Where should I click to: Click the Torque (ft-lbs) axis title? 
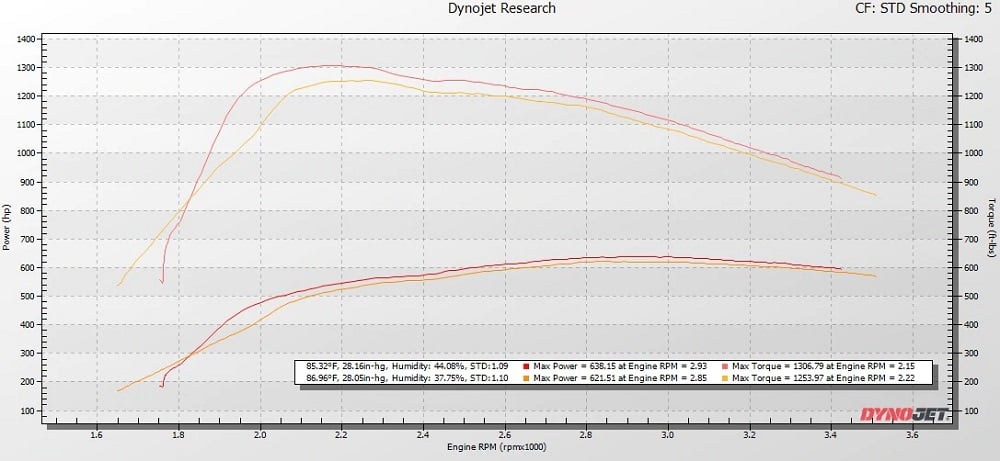click(992, 229)
